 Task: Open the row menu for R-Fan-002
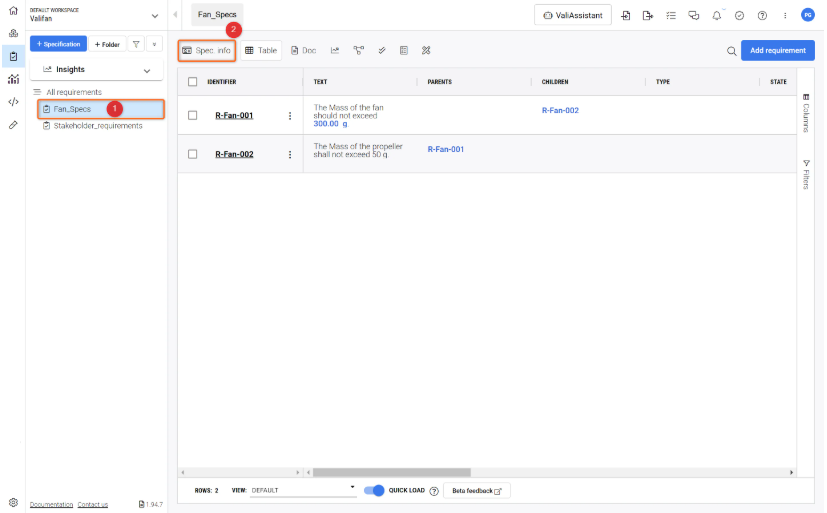point(290,154)
